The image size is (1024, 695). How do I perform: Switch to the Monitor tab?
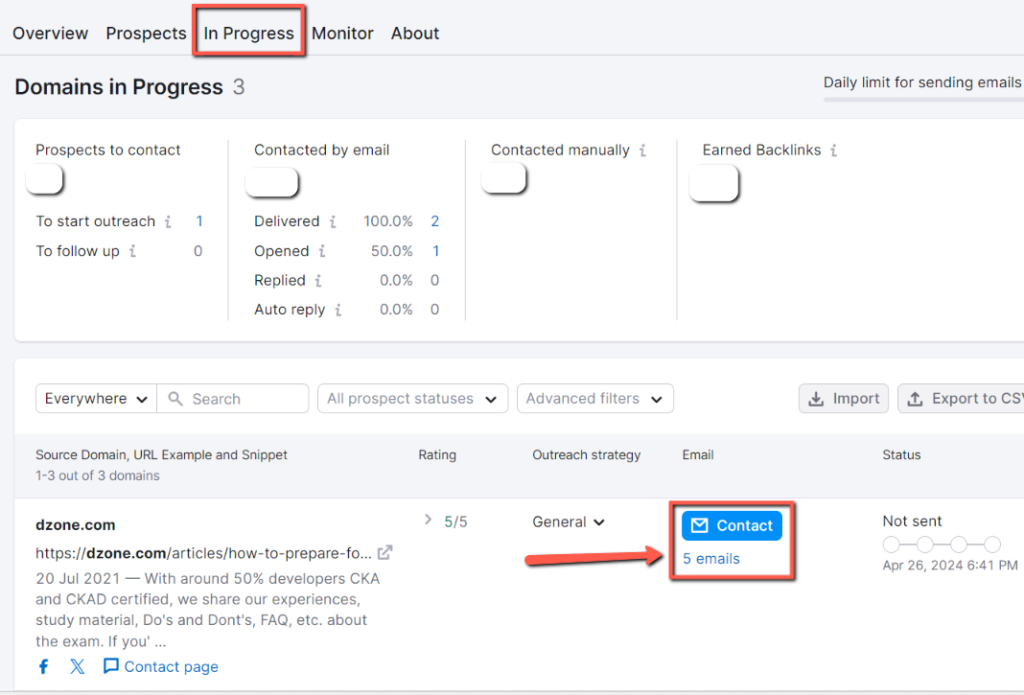342,33
